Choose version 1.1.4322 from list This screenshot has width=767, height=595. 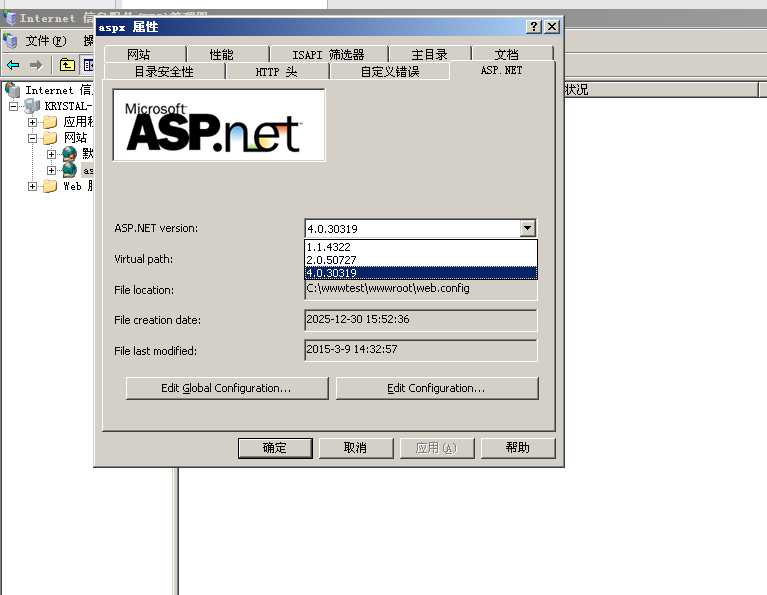pos(421,247)
